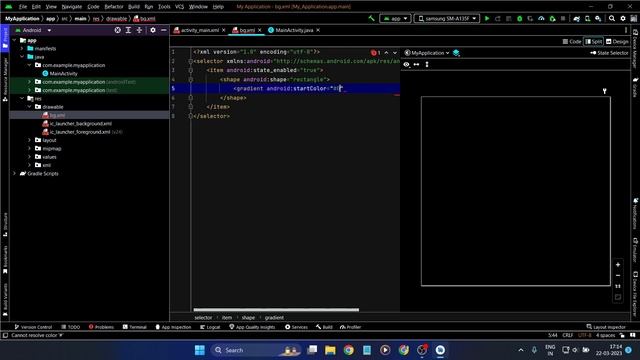Collapse the java folder
This screenshot has height=360, width=640.
coord(22,57)
